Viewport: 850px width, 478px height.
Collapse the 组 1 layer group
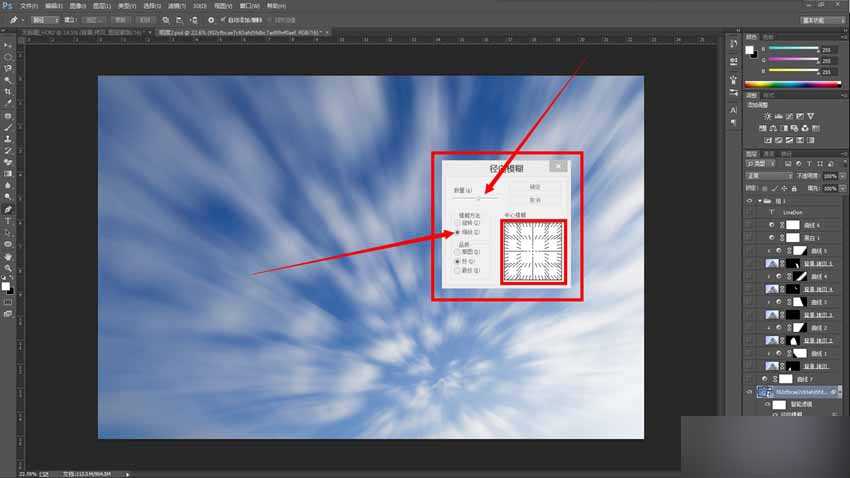(x=760, y=201)
